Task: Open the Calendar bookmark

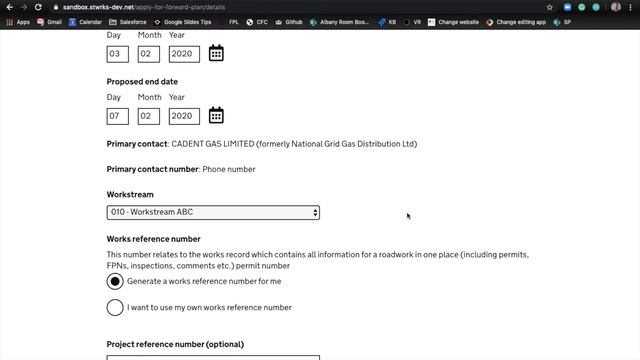Action: (85, 22)
